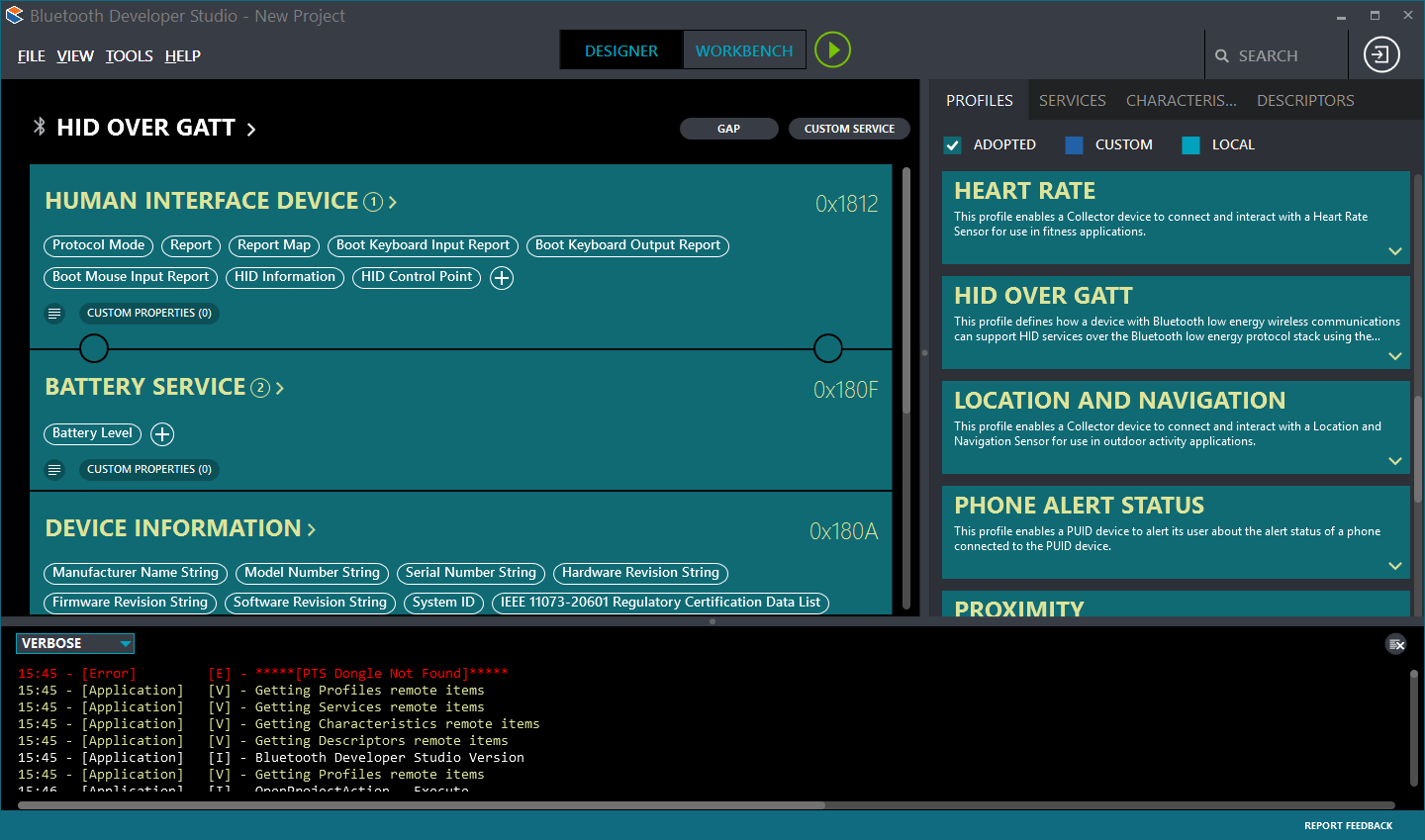Screen dimensions: 1425x840
Task: Select Hardware Revision String characteristic
Action: (641, 573)
